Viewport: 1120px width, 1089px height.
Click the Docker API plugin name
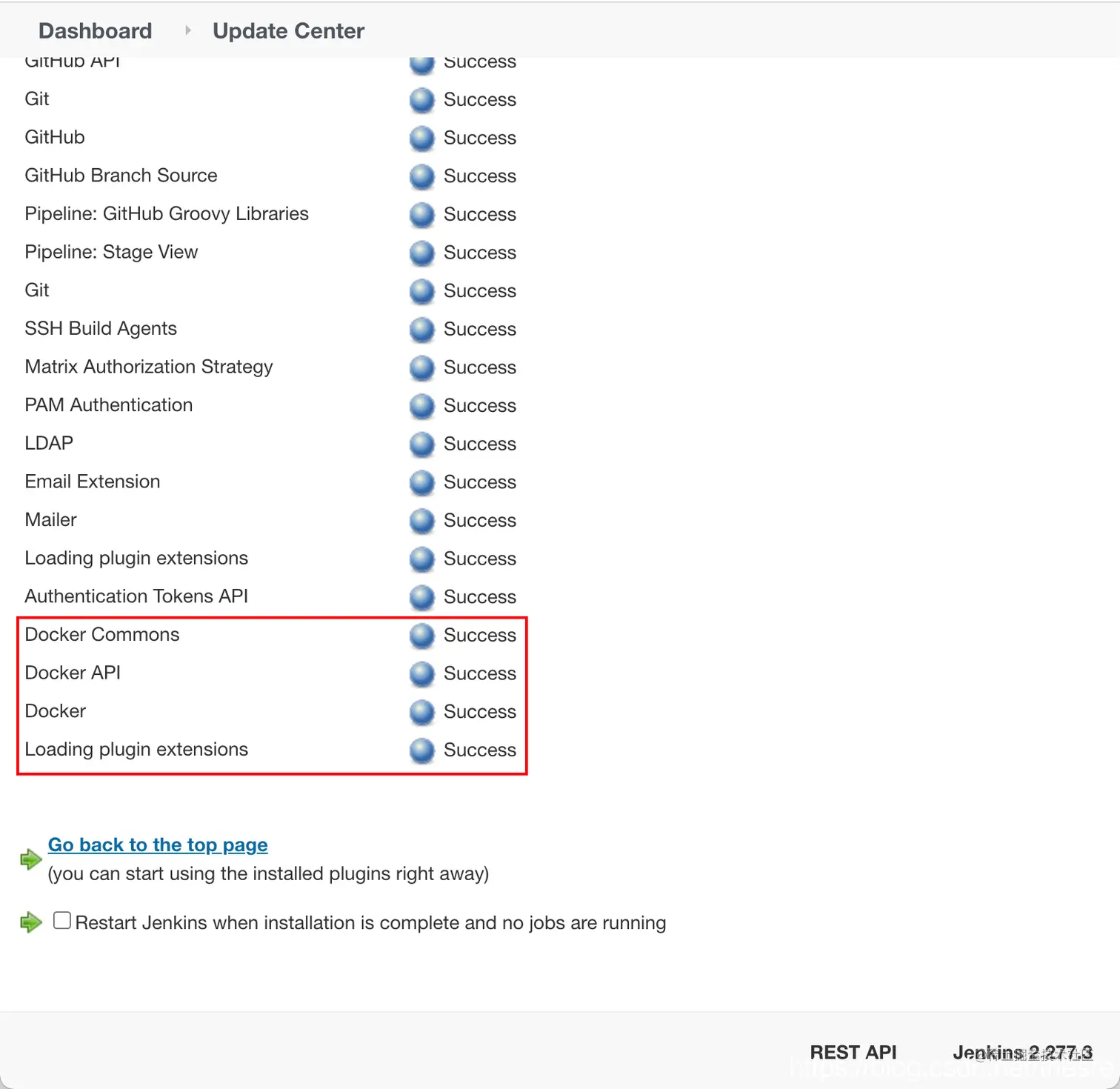(73, 673)
